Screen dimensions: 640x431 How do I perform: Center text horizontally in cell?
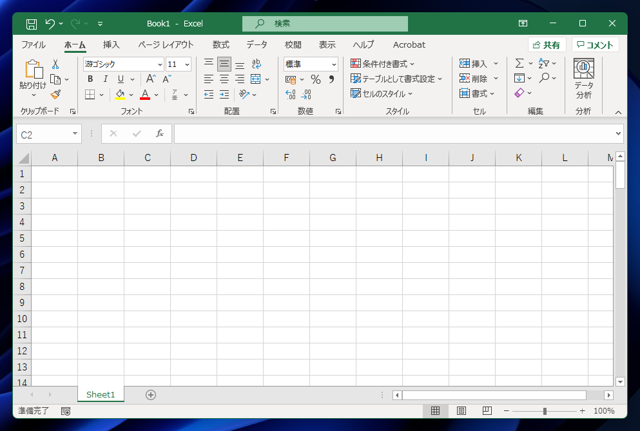click(x=224, y=79)
